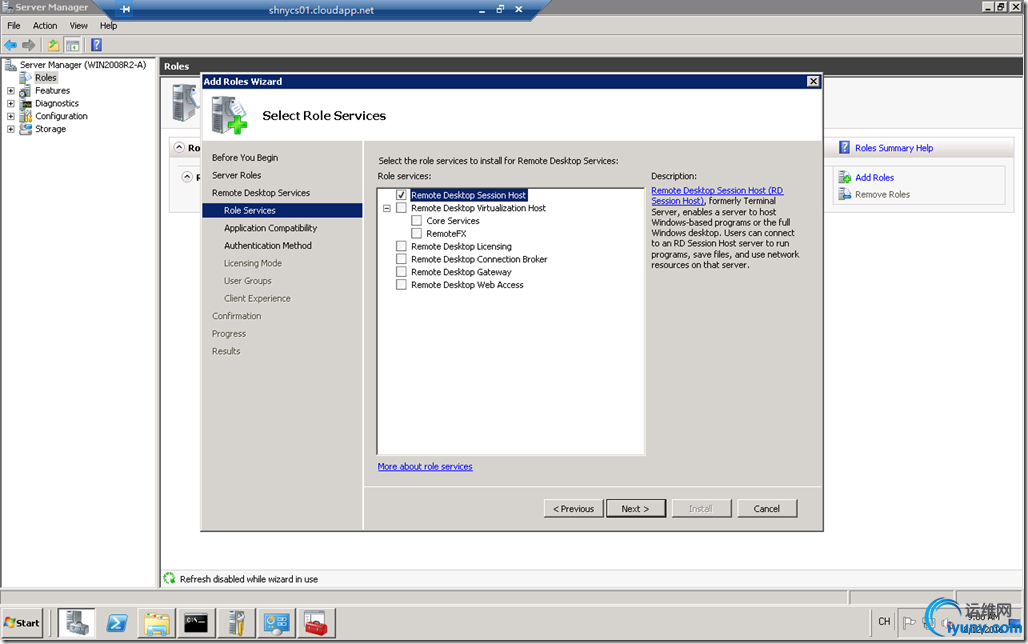
Task: Click the Up one level folder icon
Action: point(53,45)
